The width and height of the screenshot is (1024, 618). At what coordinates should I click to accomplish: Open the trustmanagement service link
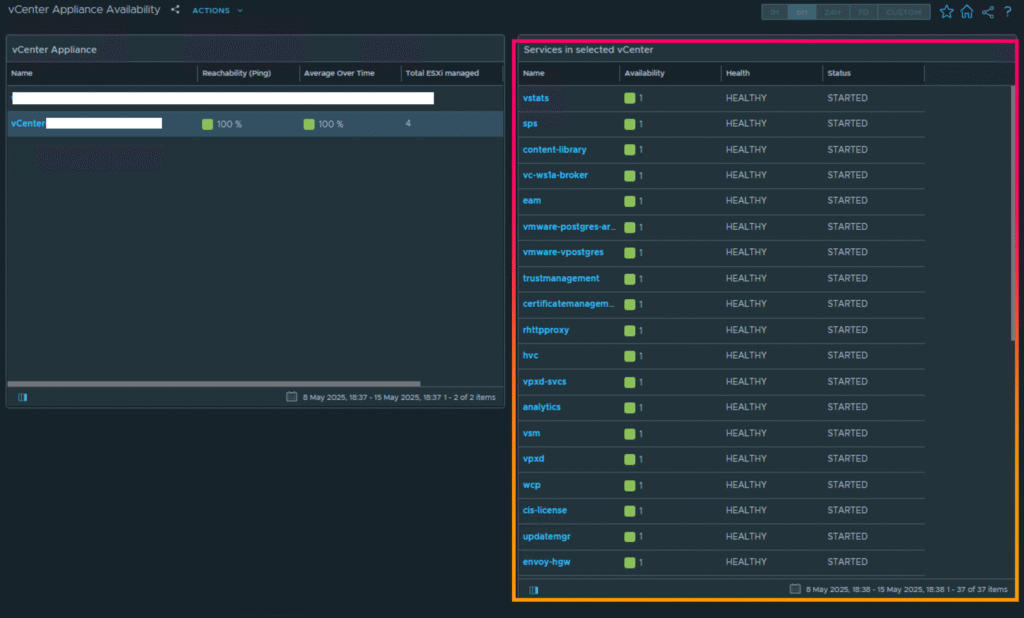coord(560,278)
